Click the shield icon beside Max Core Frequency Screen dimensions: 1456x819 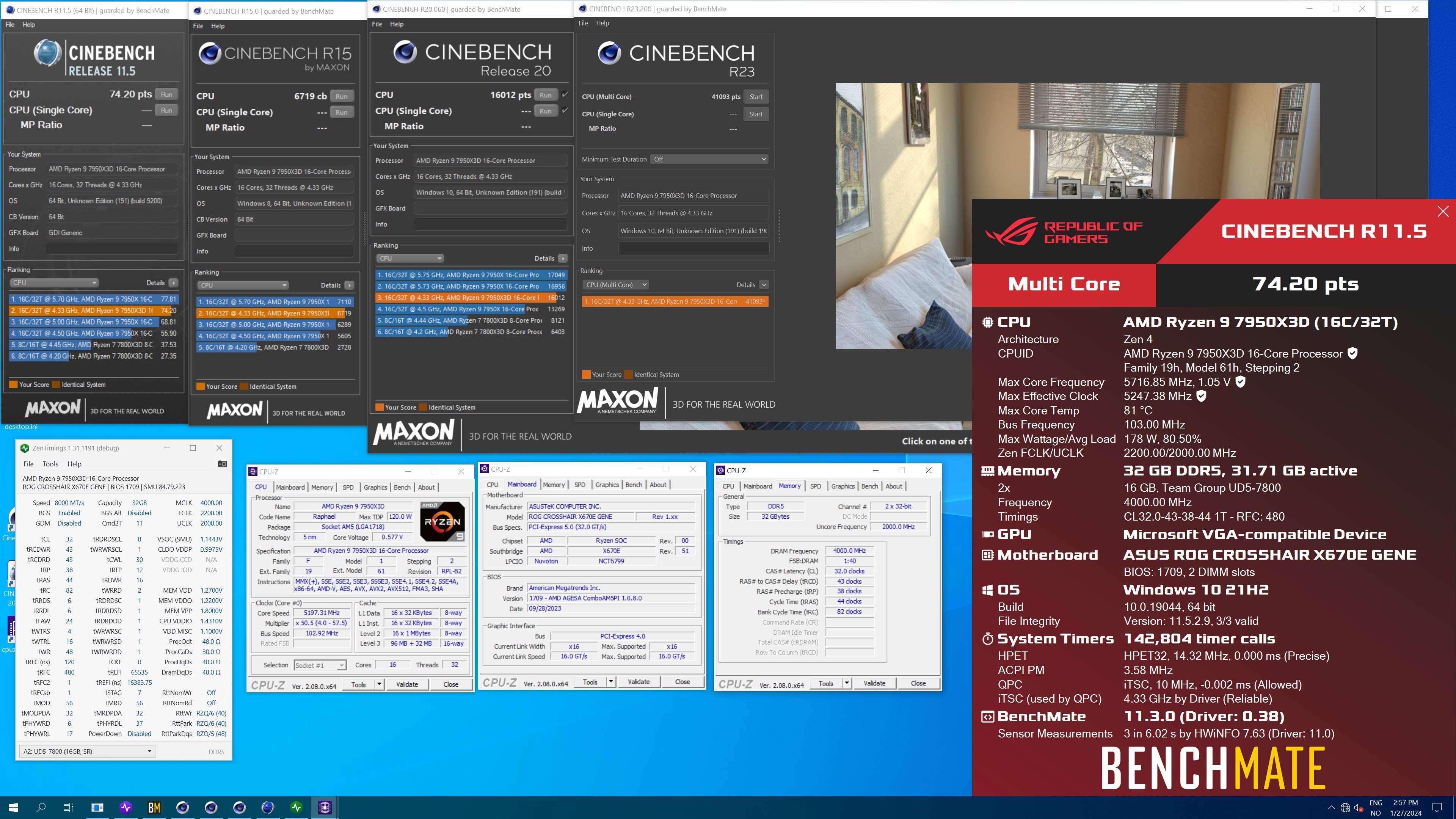(1240, 381)
